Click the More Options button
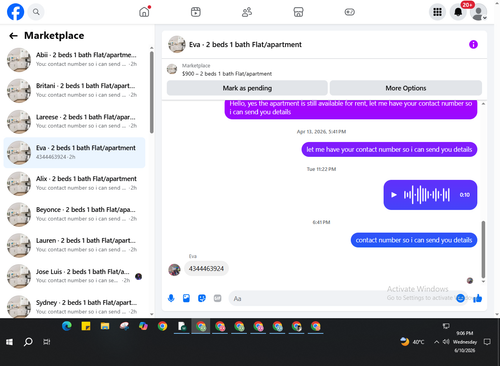Screen dimensions: 500x366 (406, 88)
